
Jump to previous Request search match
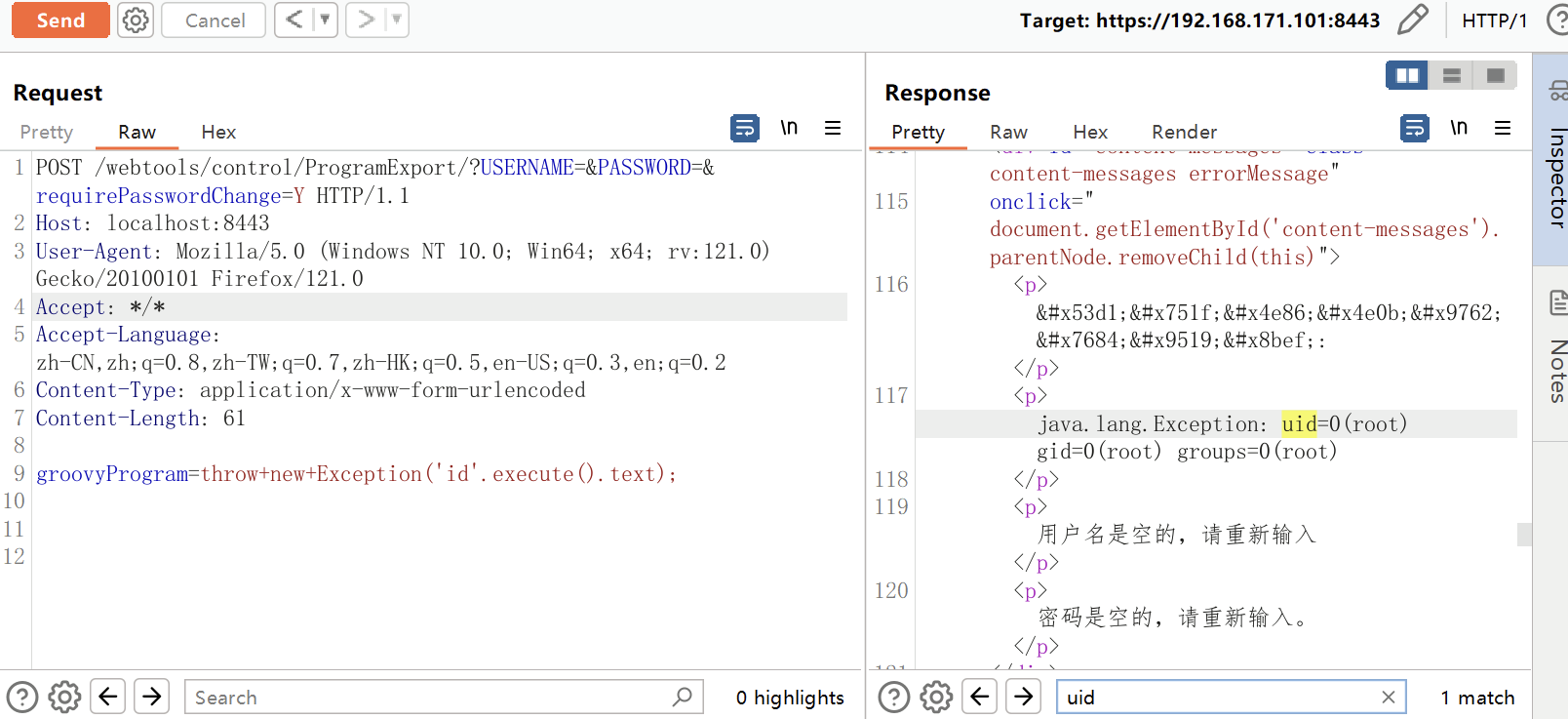(x=108, y=697)
